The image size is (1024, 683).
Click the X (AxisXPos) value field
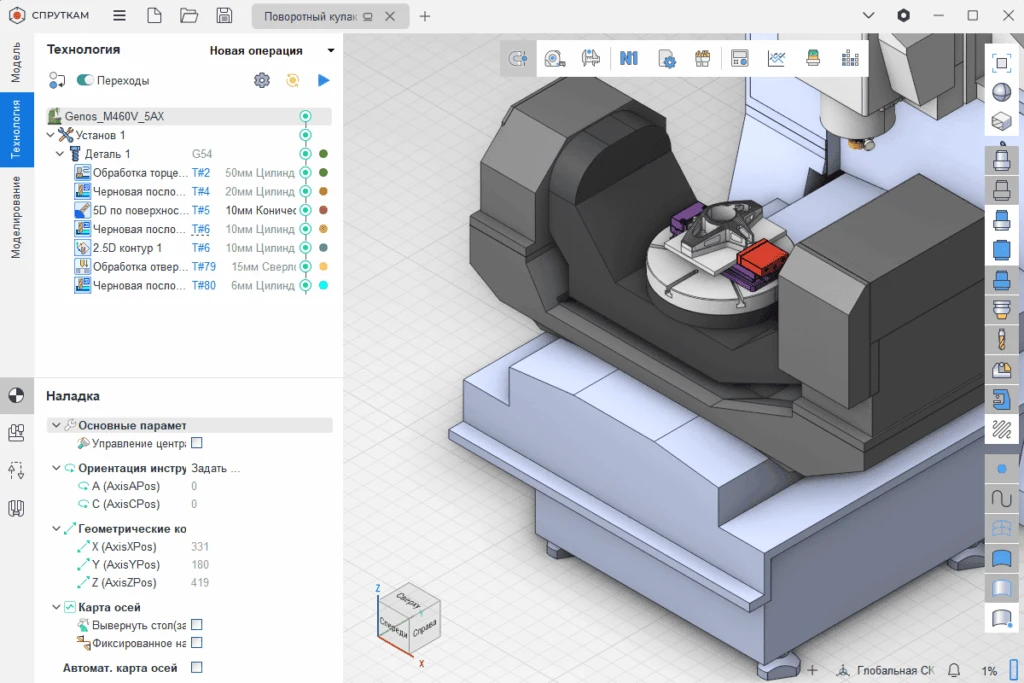tap(200, 547)
